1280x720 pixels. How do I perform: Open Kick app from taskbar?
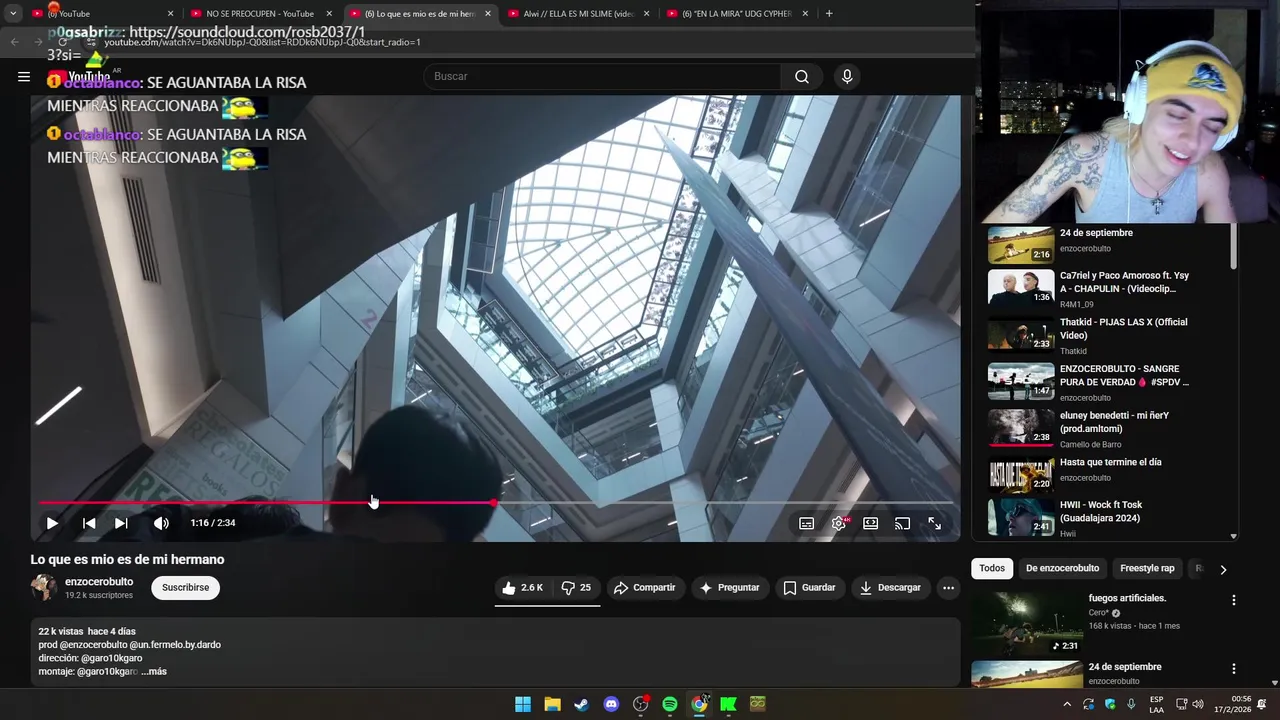click(729, 704)
